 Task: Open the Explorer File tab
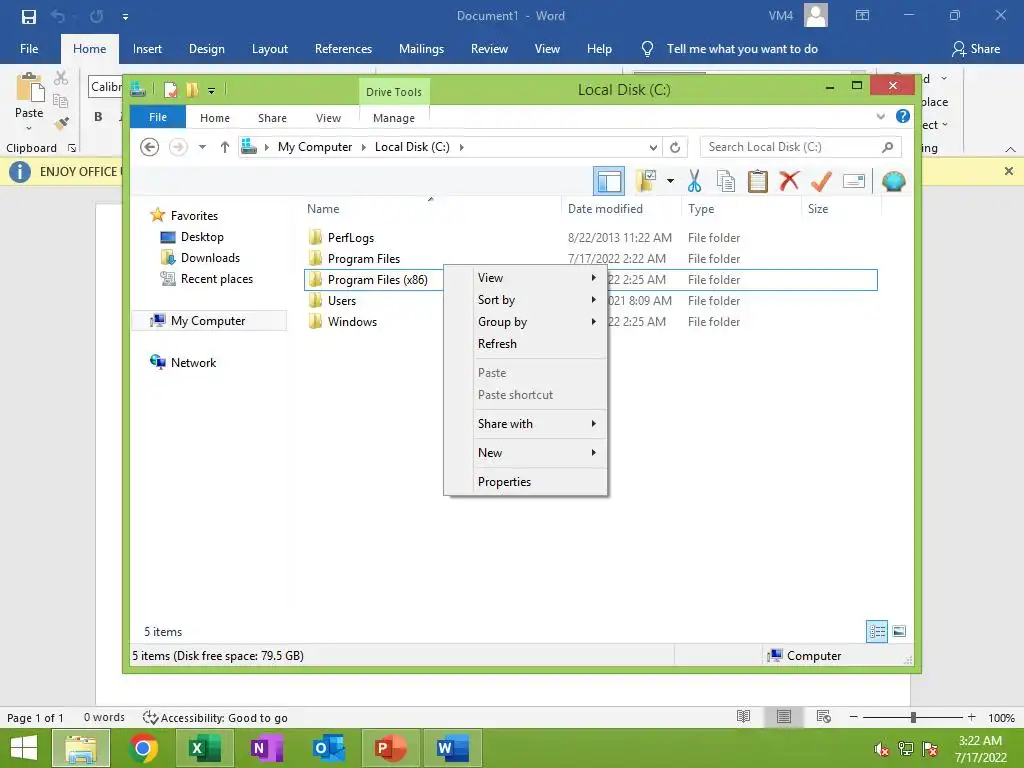[158, 117]
